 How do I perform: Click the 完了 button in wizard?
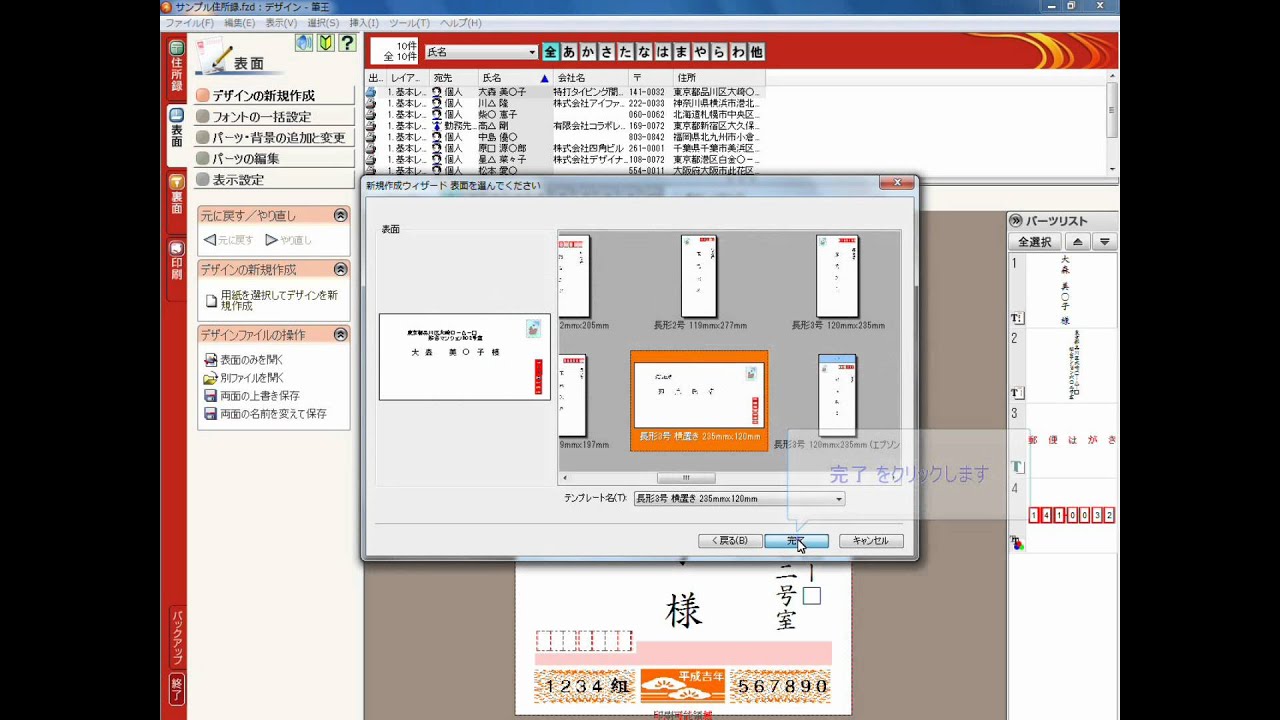coord(796,541)
